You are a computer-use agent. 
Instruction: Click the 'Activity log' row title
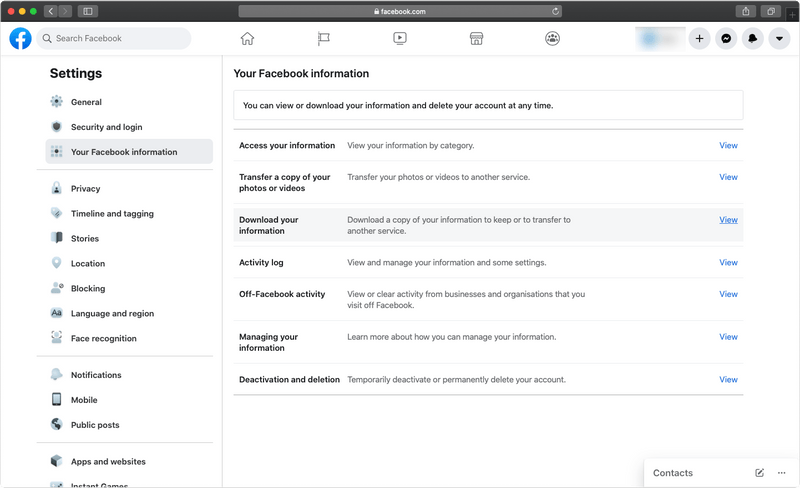click(261, 262)
